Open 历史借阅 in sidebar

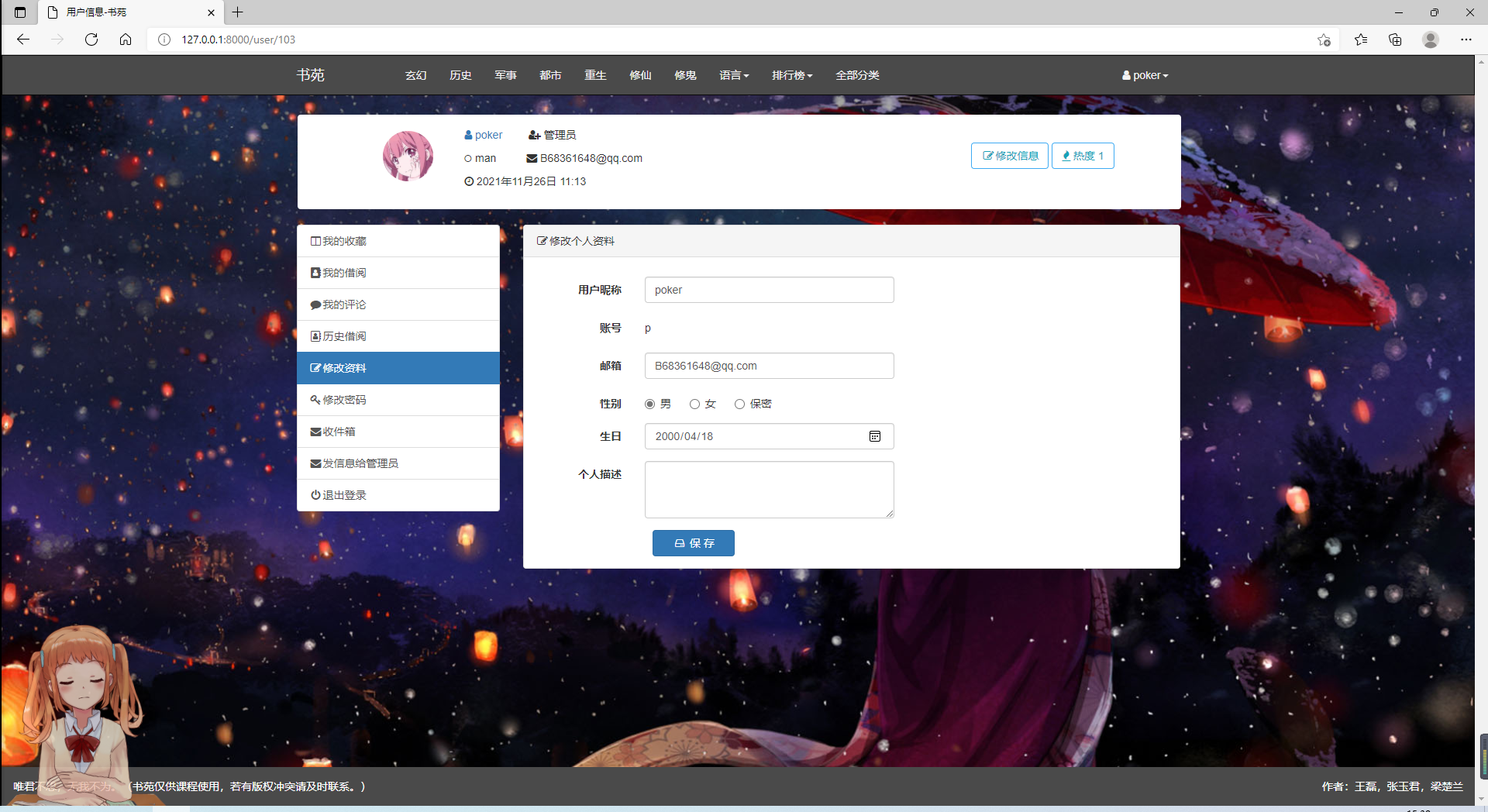[398, 336]
